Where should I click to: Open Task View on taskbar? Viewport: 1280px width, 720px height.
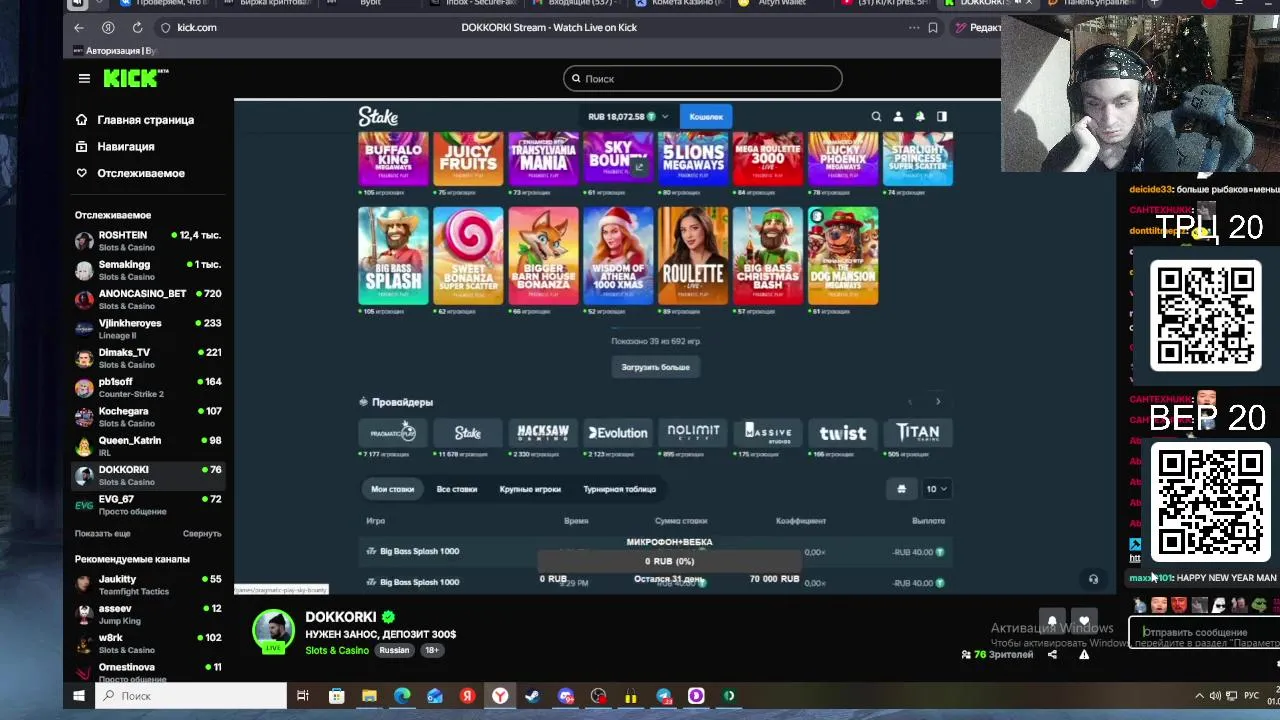303,696
